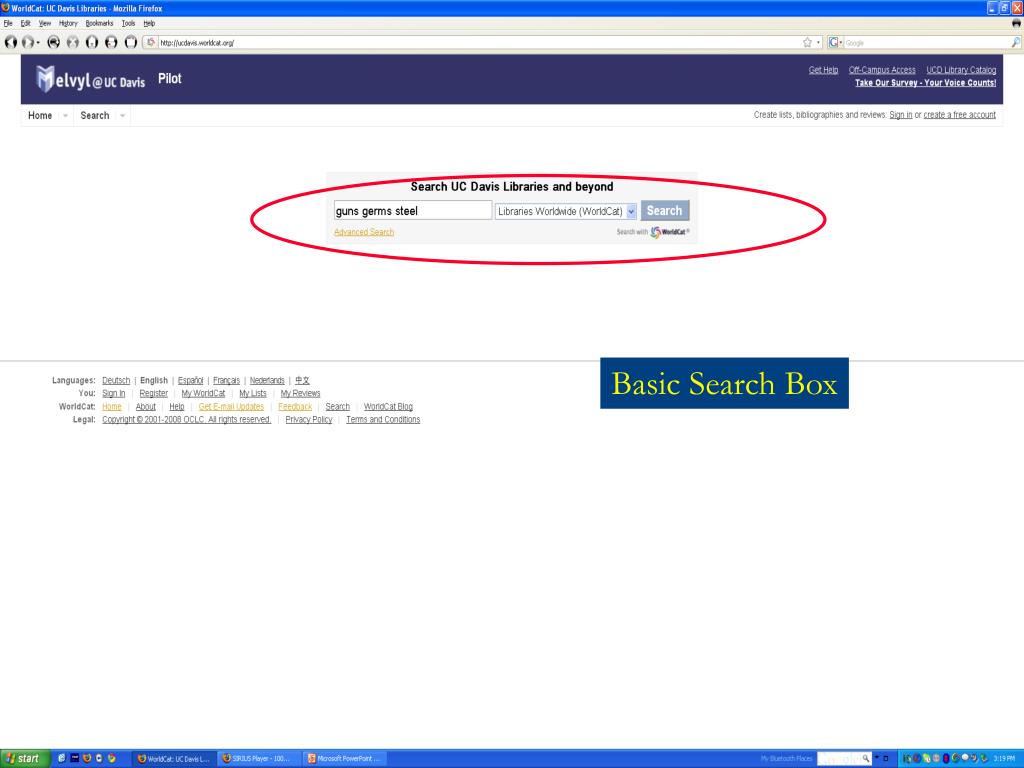Click the top-right Sign in link
The height and width of the screenshot is (768, 1024).
pos(901,115)
